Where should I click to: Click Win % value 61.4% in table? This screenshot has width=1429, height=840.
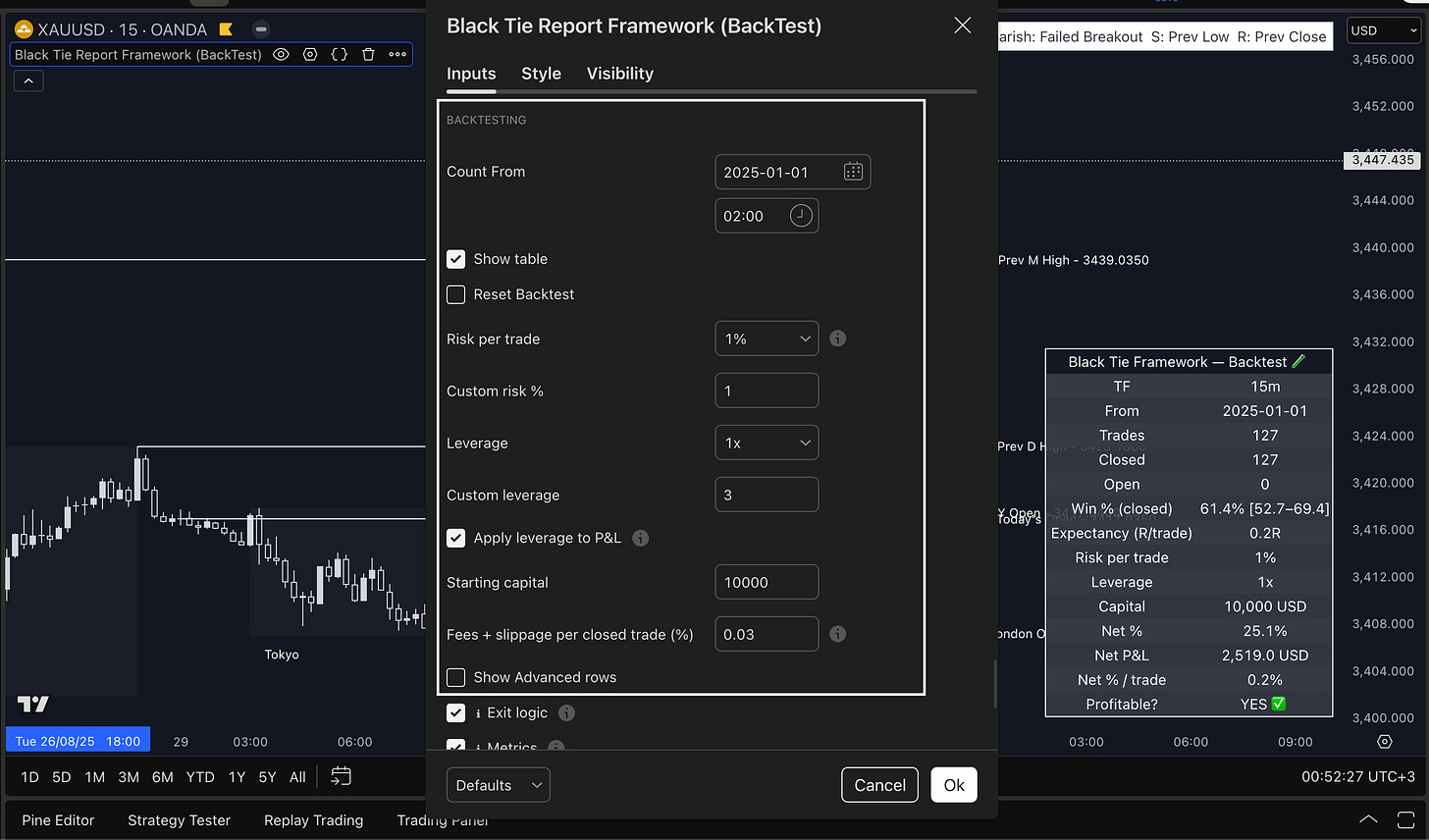coord(1265,508)
